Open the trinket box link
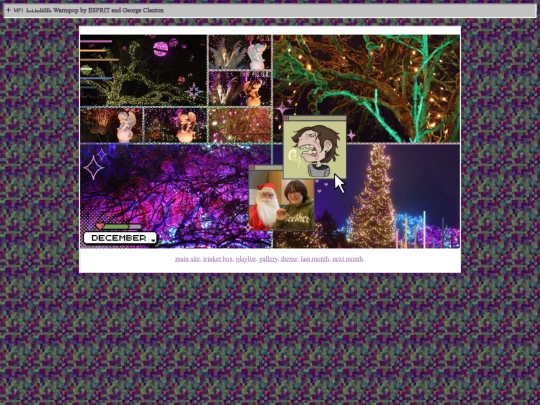This screenshot has width=540, height=405. pyautogui.click(x=218, y=259)
